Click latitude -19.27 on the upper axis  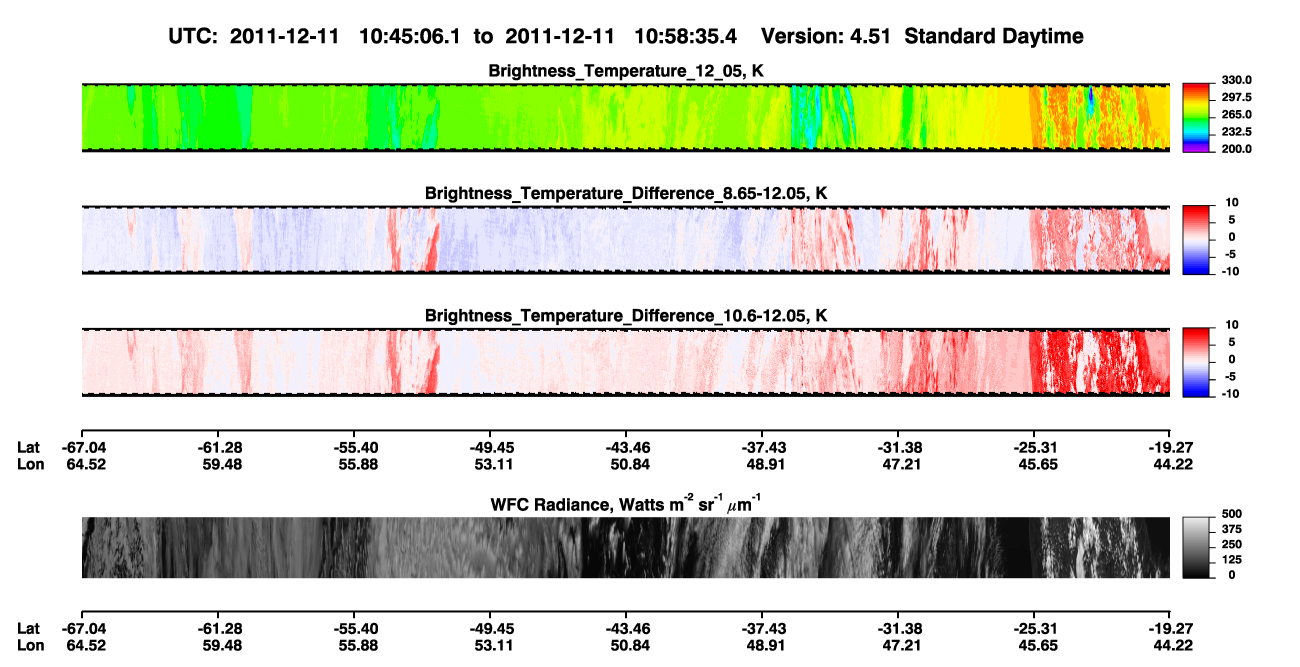1169,446
